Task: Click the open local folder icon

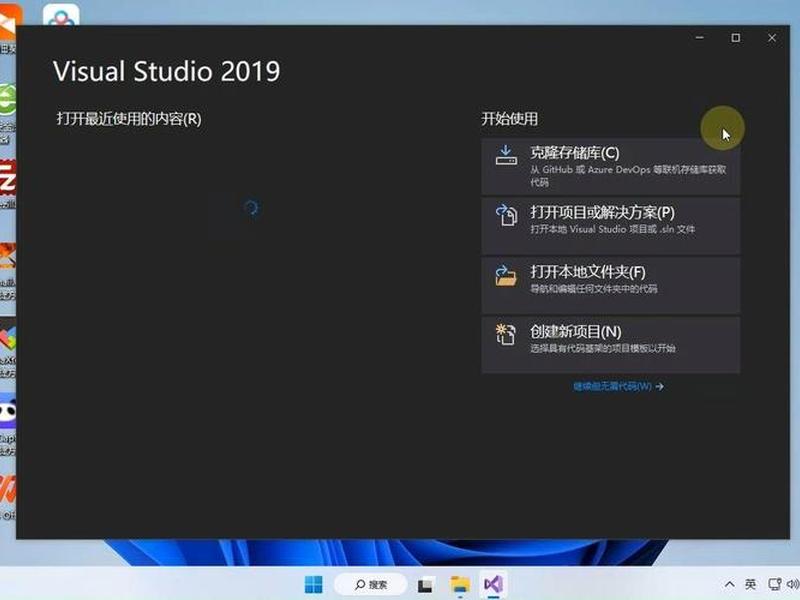Action: [x=506, y=276]
